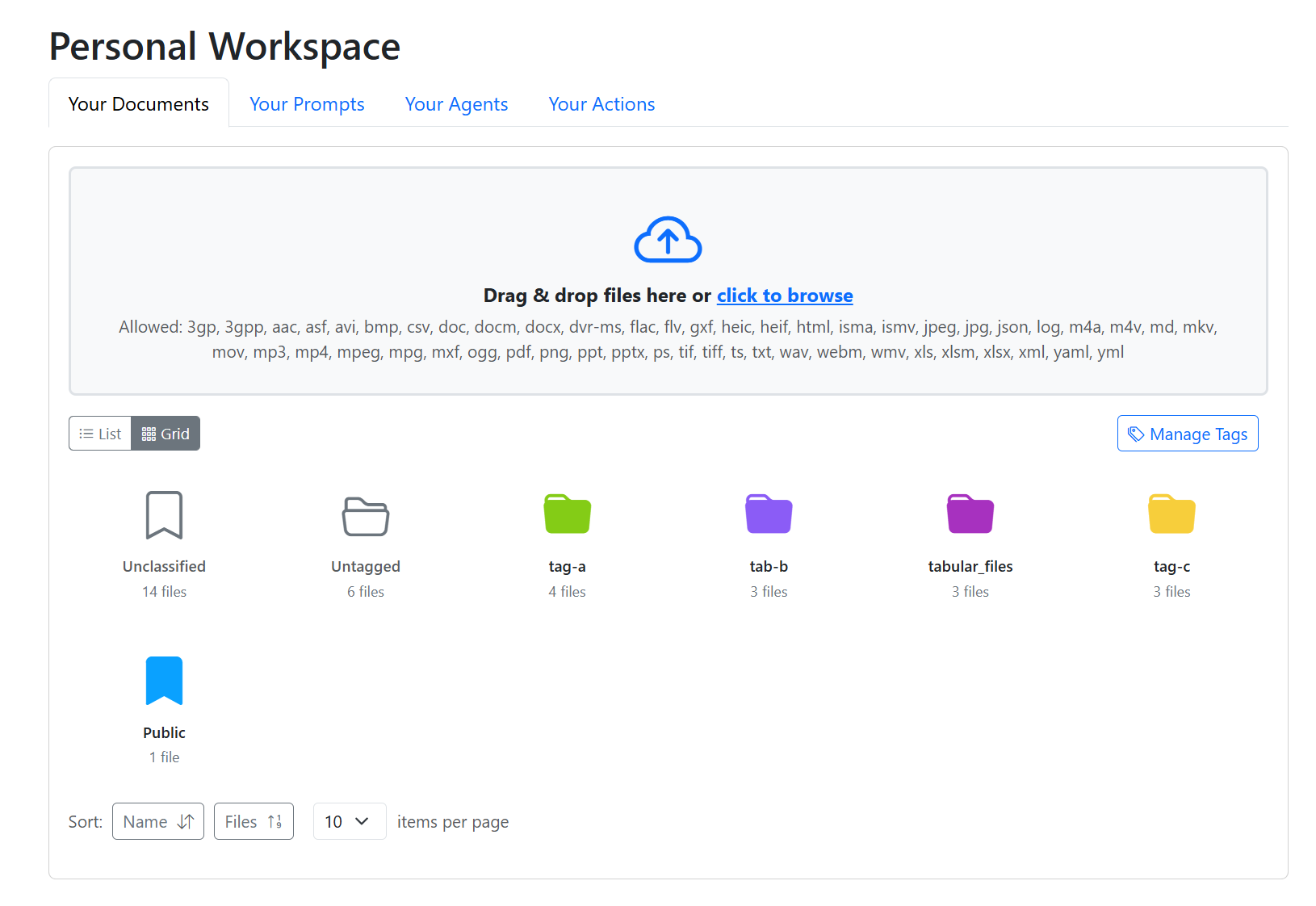Viewport: 1316px width, 906px height.
Task: Open the yellow tag-c folder
Action: pyautogui.click(x=1171, y=514)
